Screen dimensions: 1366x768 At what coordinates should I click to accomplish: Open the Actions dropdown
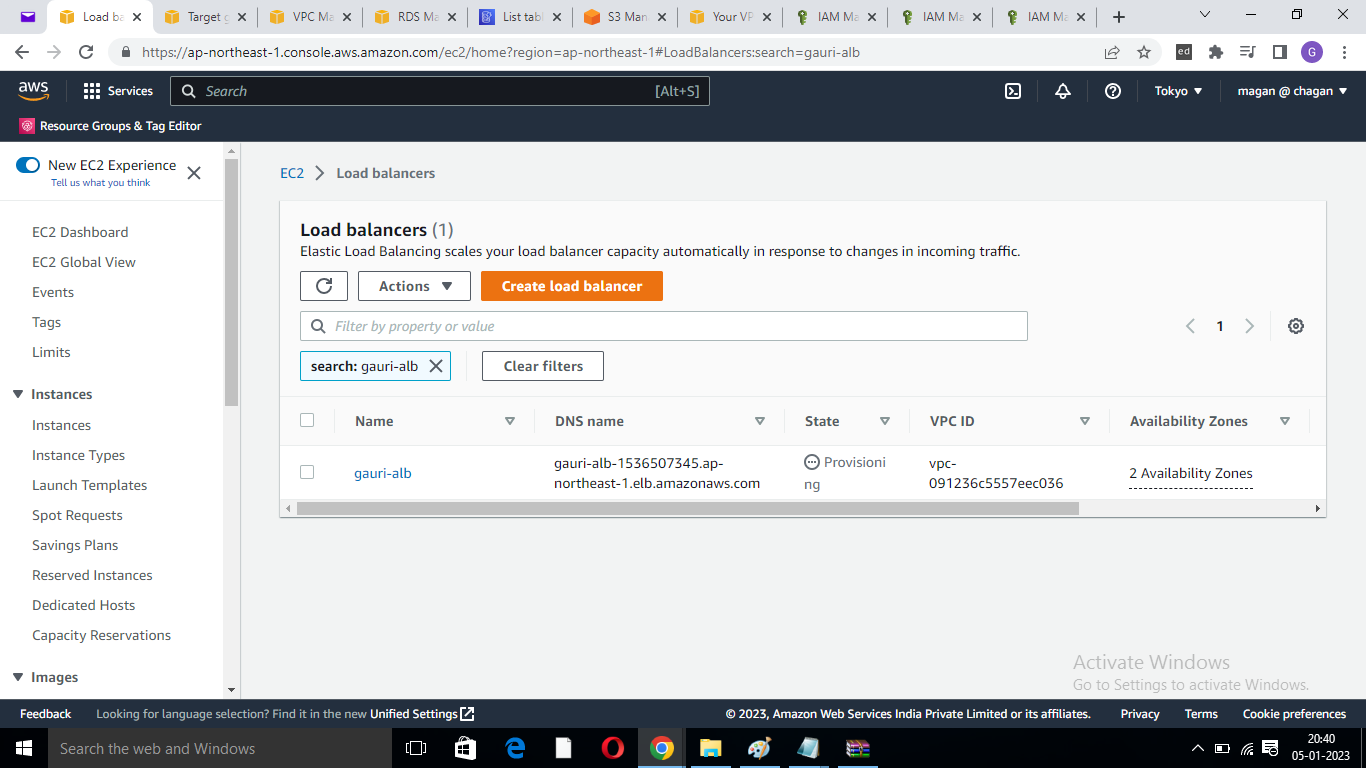[413, 285]
